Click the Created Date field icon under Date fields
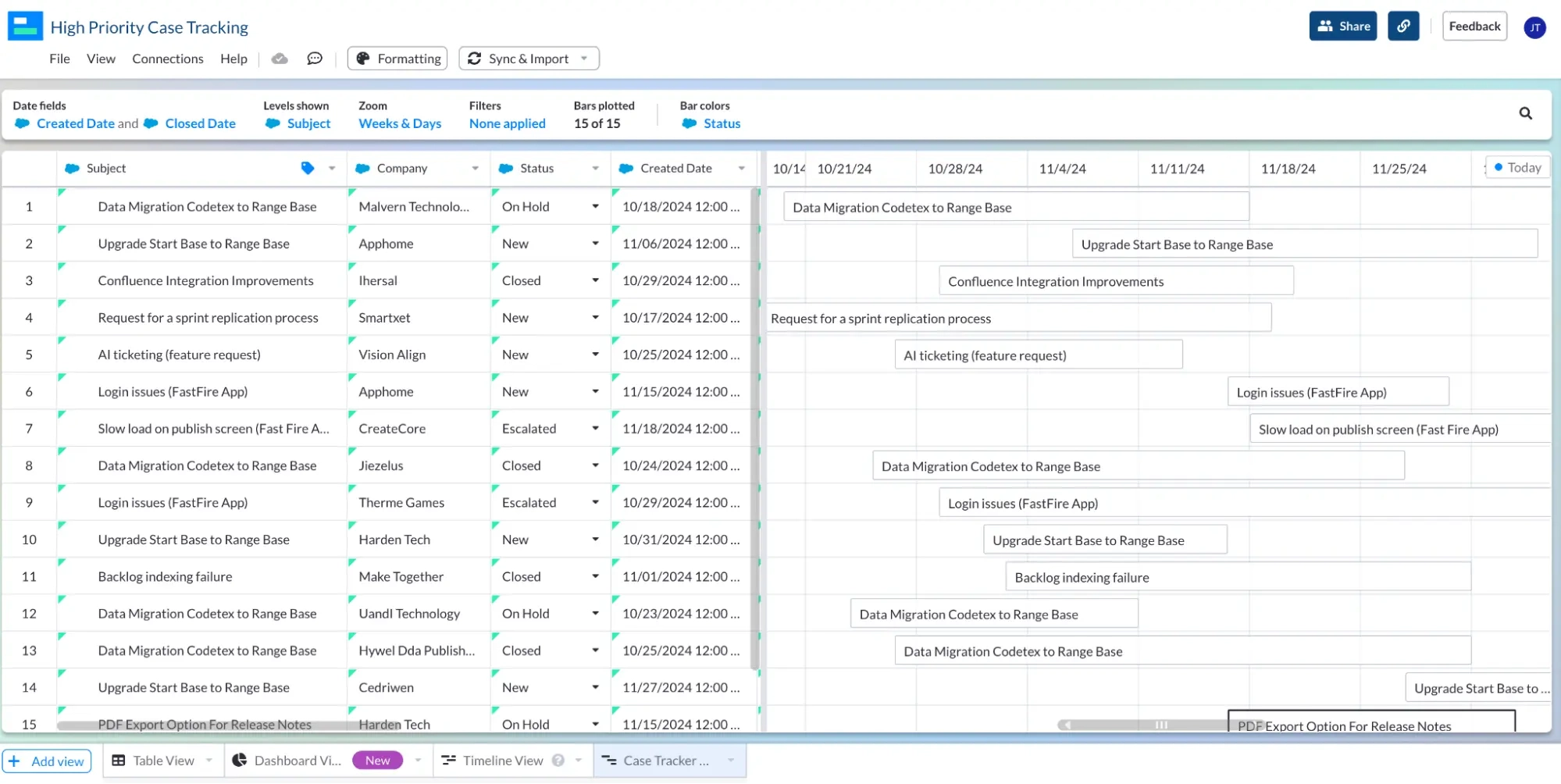1561x784 pixels. coord(23,123)
